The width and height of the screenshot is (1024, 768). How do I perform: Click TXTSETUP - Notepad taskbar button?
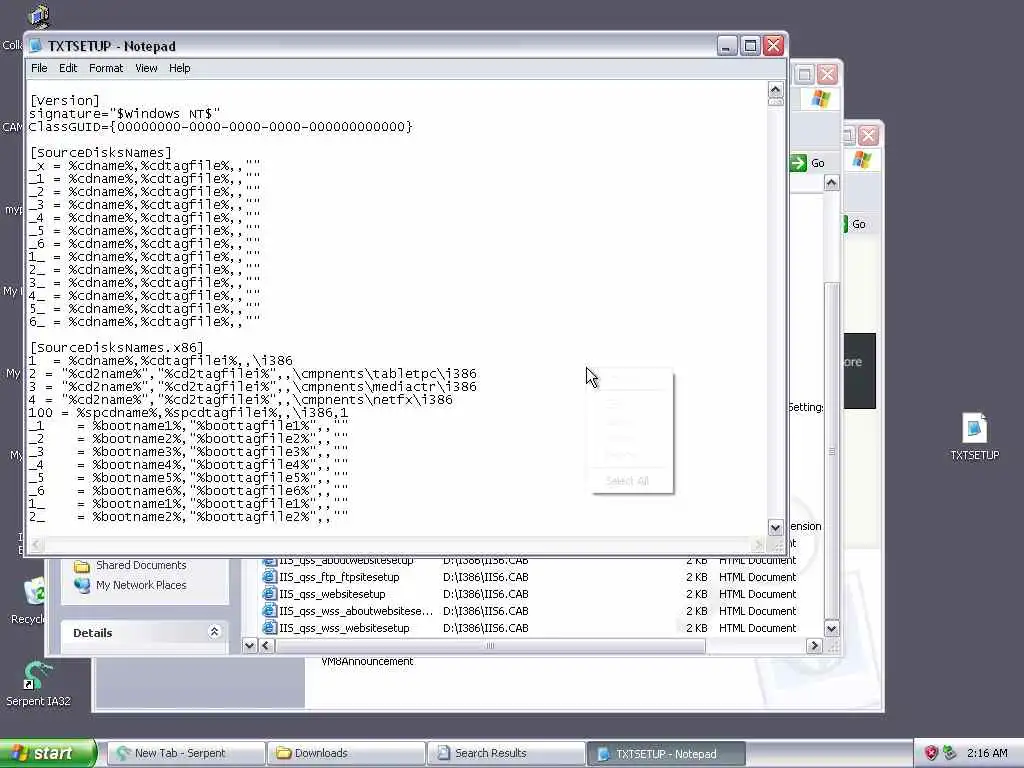tap(666, 753)
